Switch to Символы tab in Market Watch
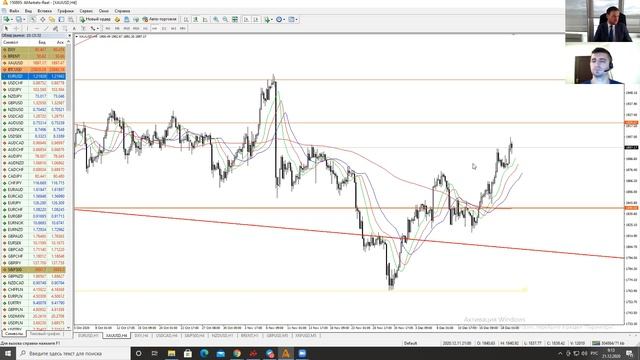640x360 pixels. pyautogui.click(x=13, y=334)
